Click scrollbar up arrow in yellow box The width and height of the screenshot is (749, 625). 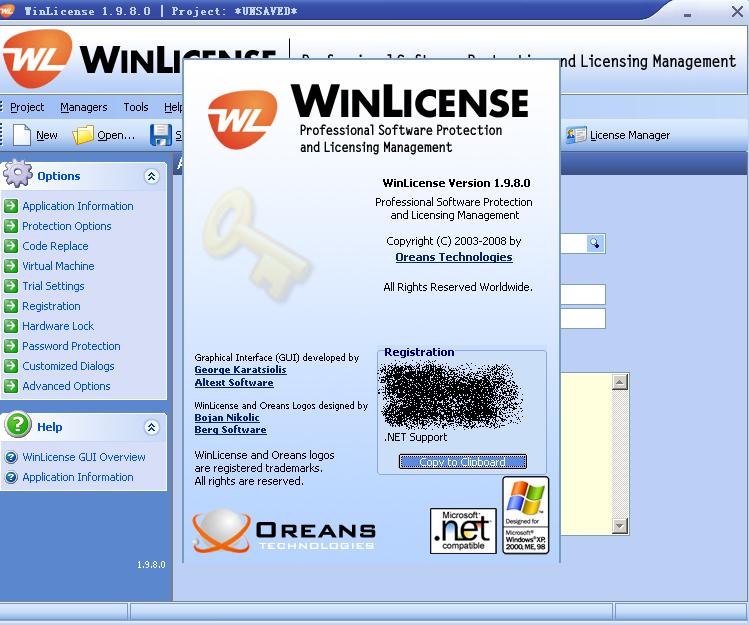point(620,382)
